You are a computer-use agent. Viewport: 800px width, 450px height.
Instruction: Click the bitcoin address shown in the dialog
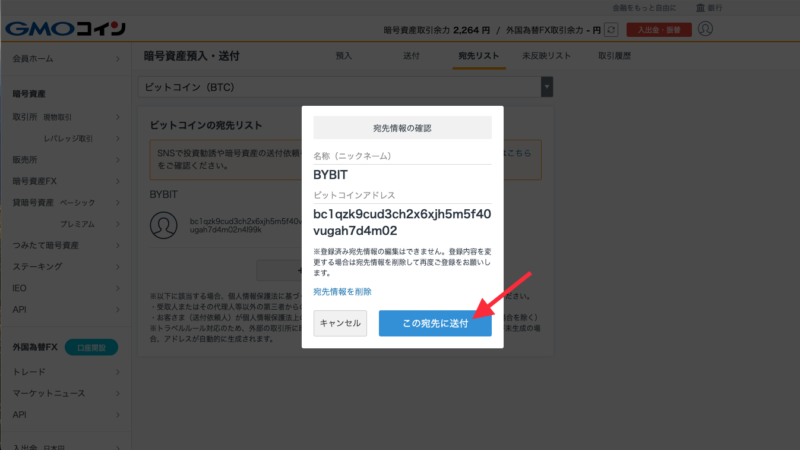(x=402, y=222)
